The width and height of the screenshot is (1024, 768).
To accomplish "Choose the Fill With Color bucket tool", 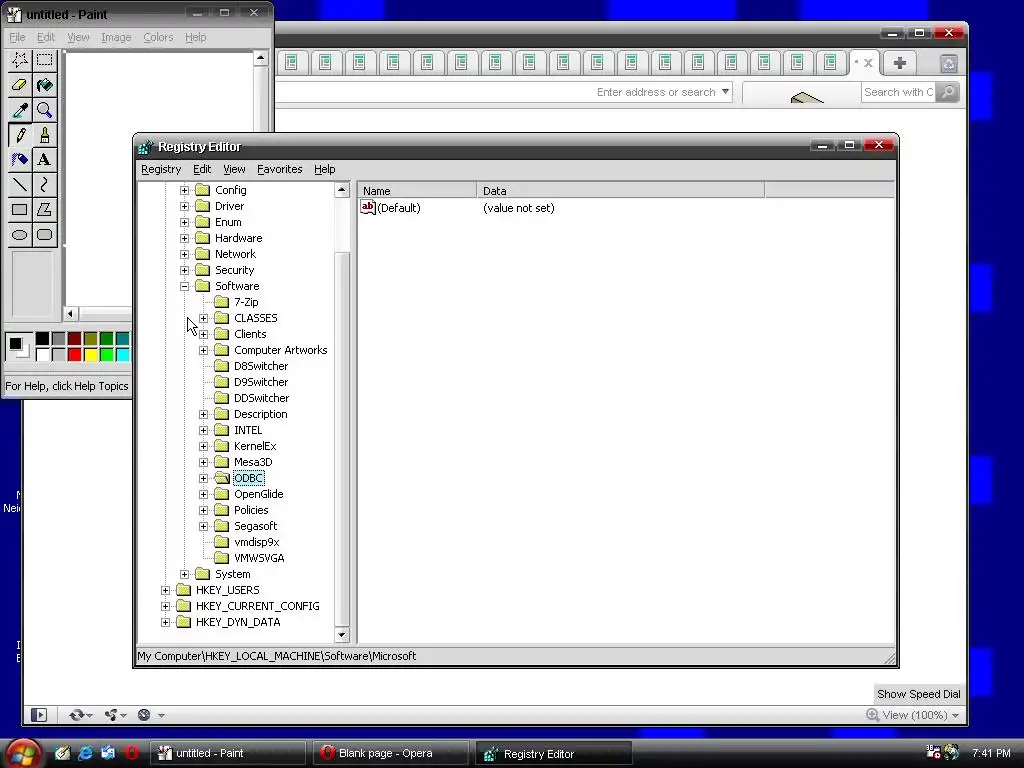I will click(x=44, y=85).
